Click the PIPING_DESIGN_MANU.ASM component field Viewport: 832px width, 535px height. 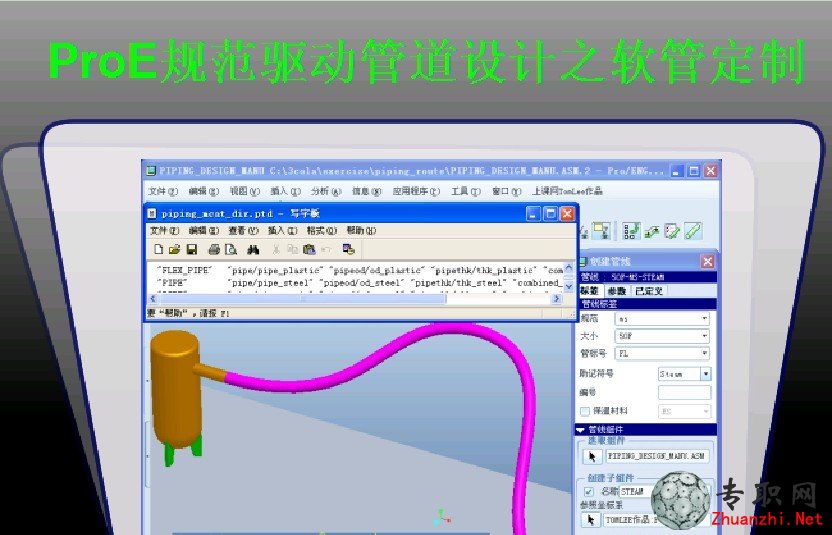[657, 456]
